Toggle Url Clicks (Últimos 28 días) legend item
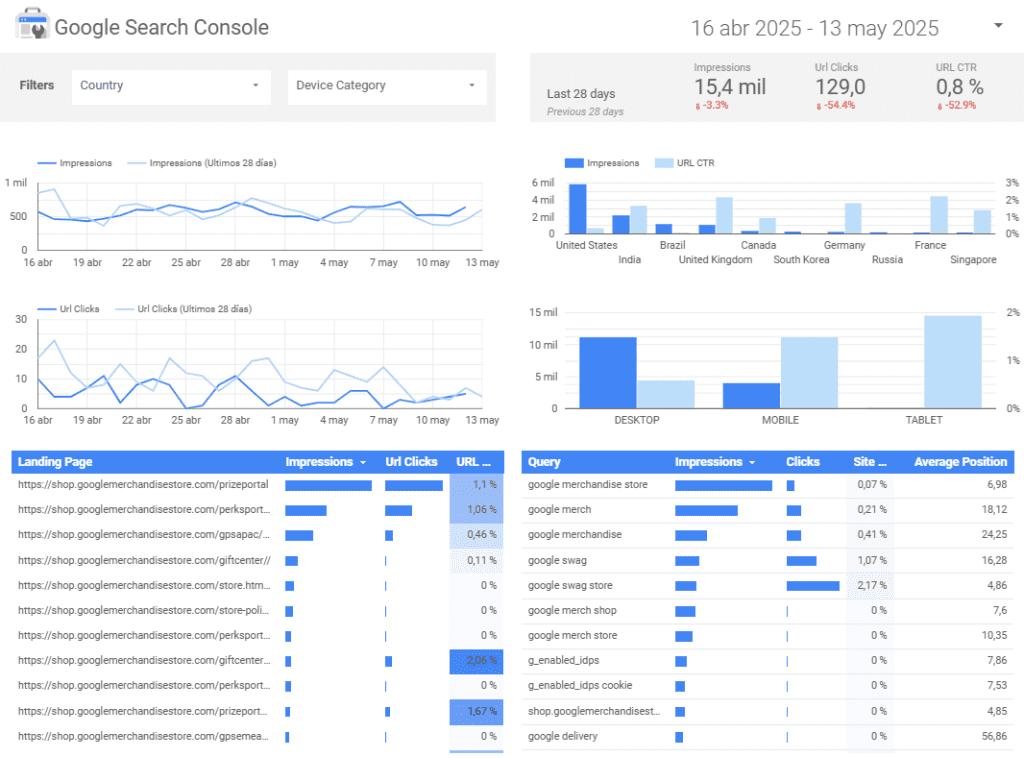The height and width of the screenshot is (758, 1024). [184, 309]
